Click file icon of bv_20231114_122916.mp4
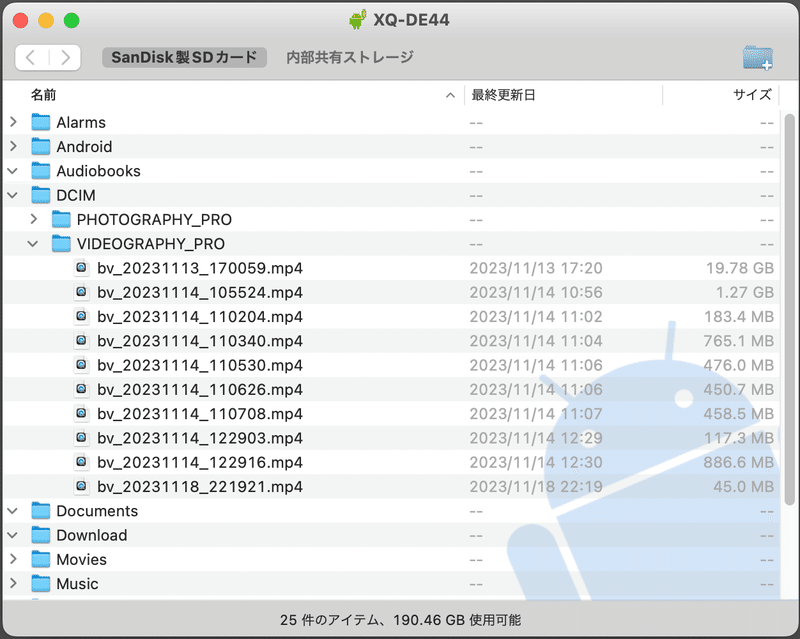 coord(81,462)
